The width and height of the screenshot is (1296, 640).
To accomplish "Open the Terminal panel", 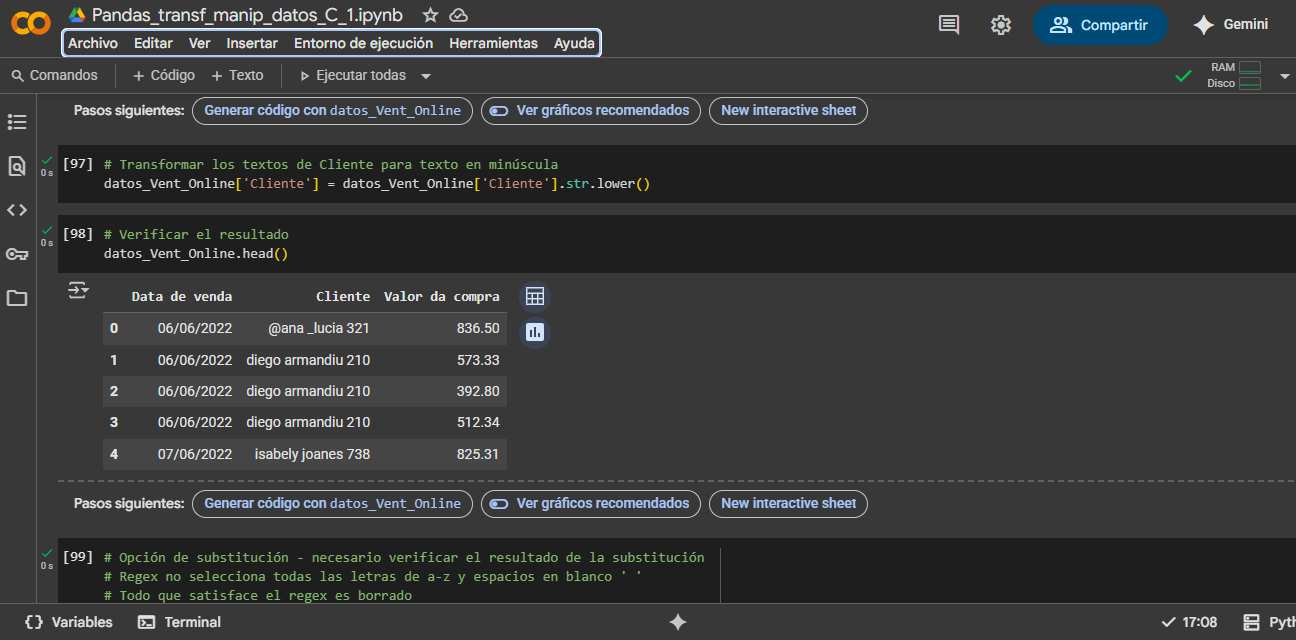I will [180, 622].
